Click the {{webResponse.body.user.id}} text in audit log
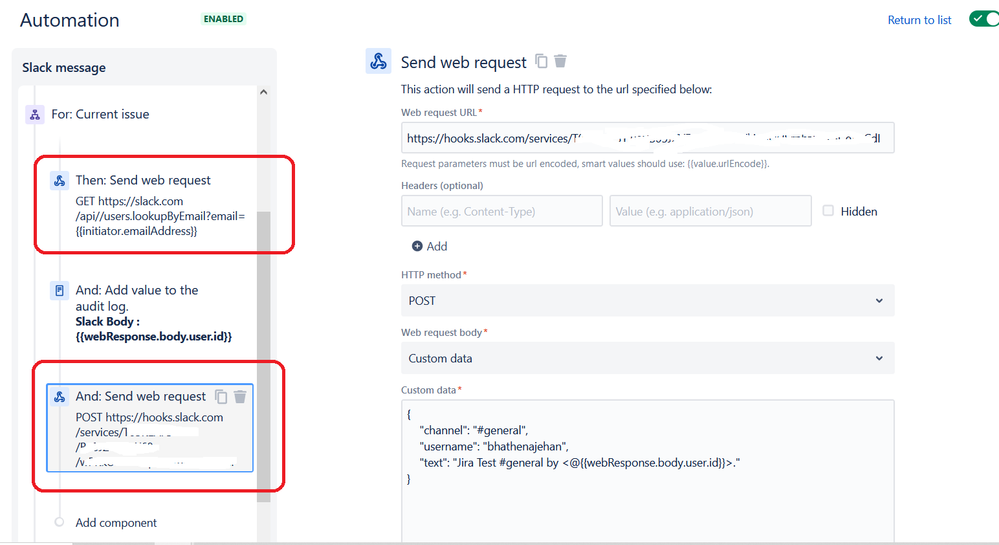999x545 pixels. (154, 337)
